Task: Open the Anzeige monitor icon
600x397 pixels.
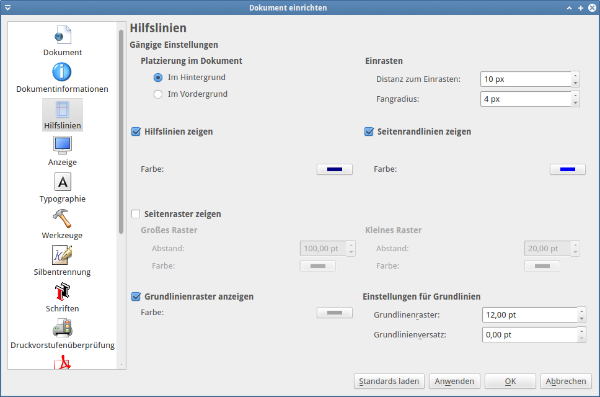Action: click(x=62, y=145)
